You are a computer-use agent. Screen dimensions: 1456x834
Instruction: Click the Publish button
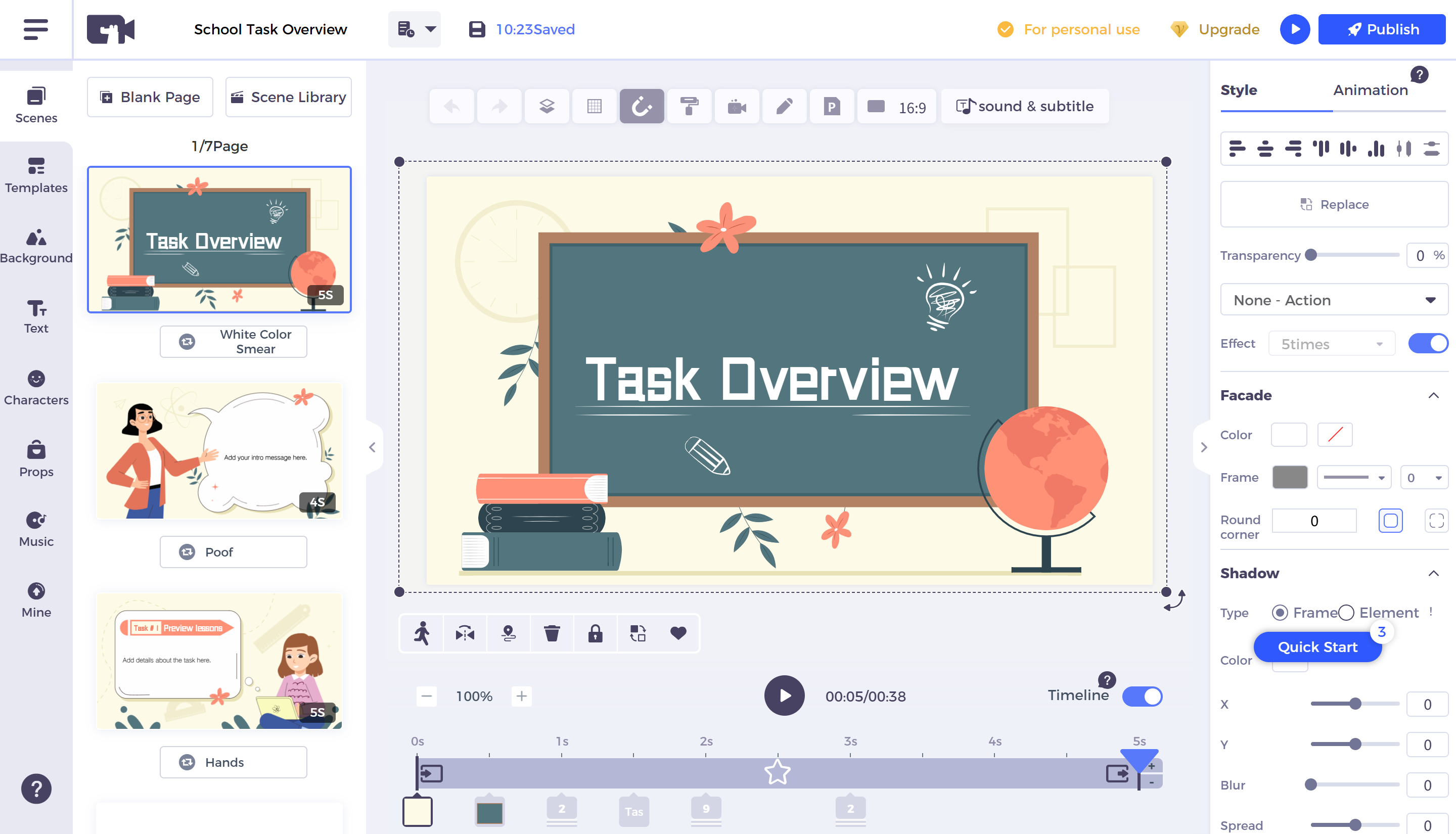[1382, 29]
